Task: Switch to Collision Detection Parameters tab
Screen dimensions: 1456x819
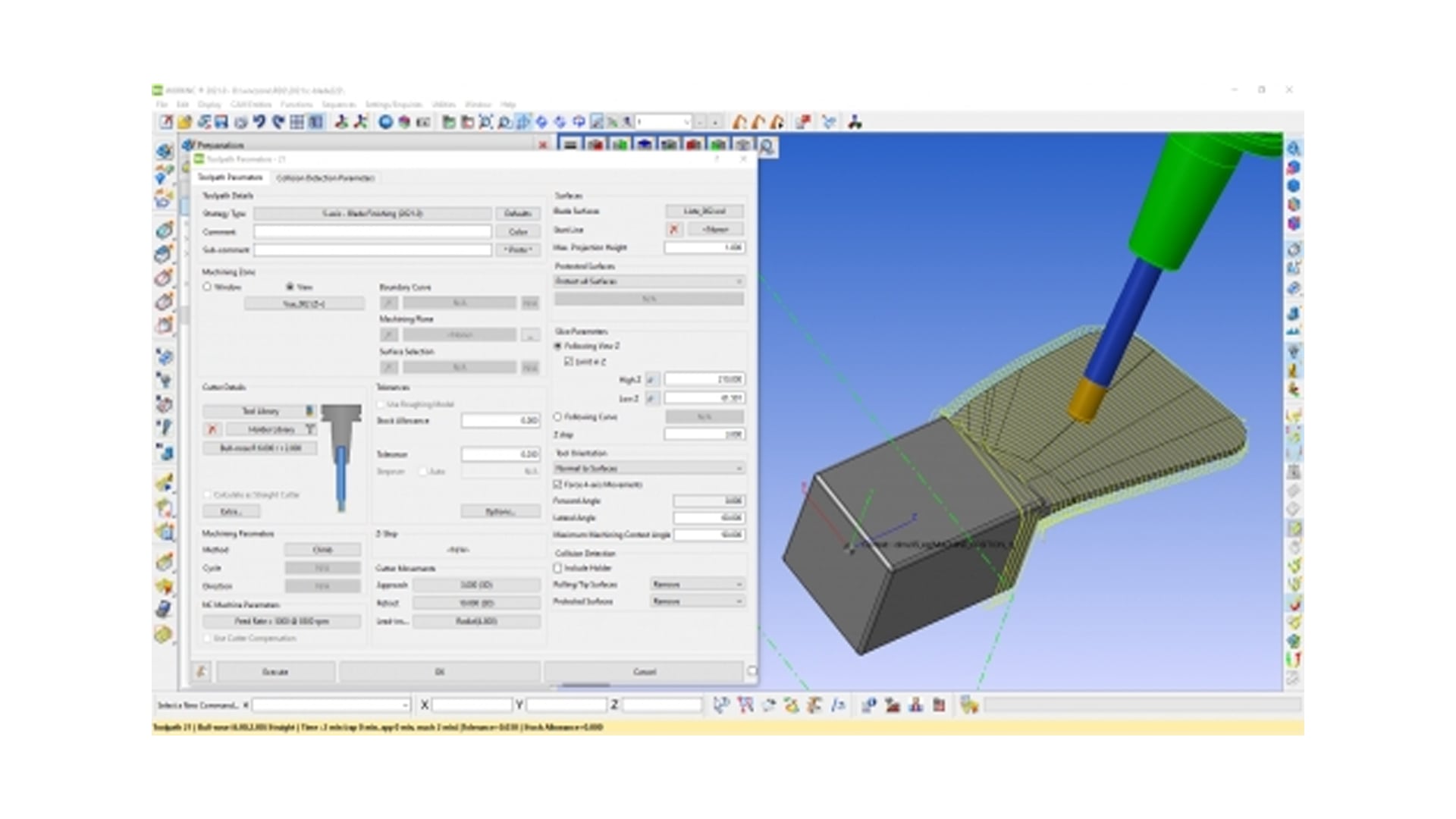Action: tap(325, 178)
